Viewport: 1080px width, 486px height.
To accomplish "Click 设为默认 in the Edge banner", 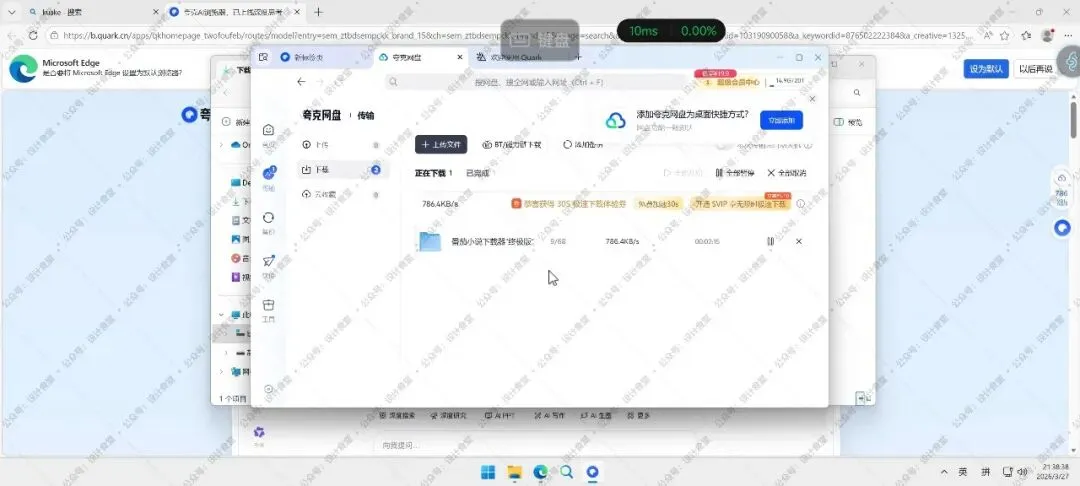I will [986, 69].
